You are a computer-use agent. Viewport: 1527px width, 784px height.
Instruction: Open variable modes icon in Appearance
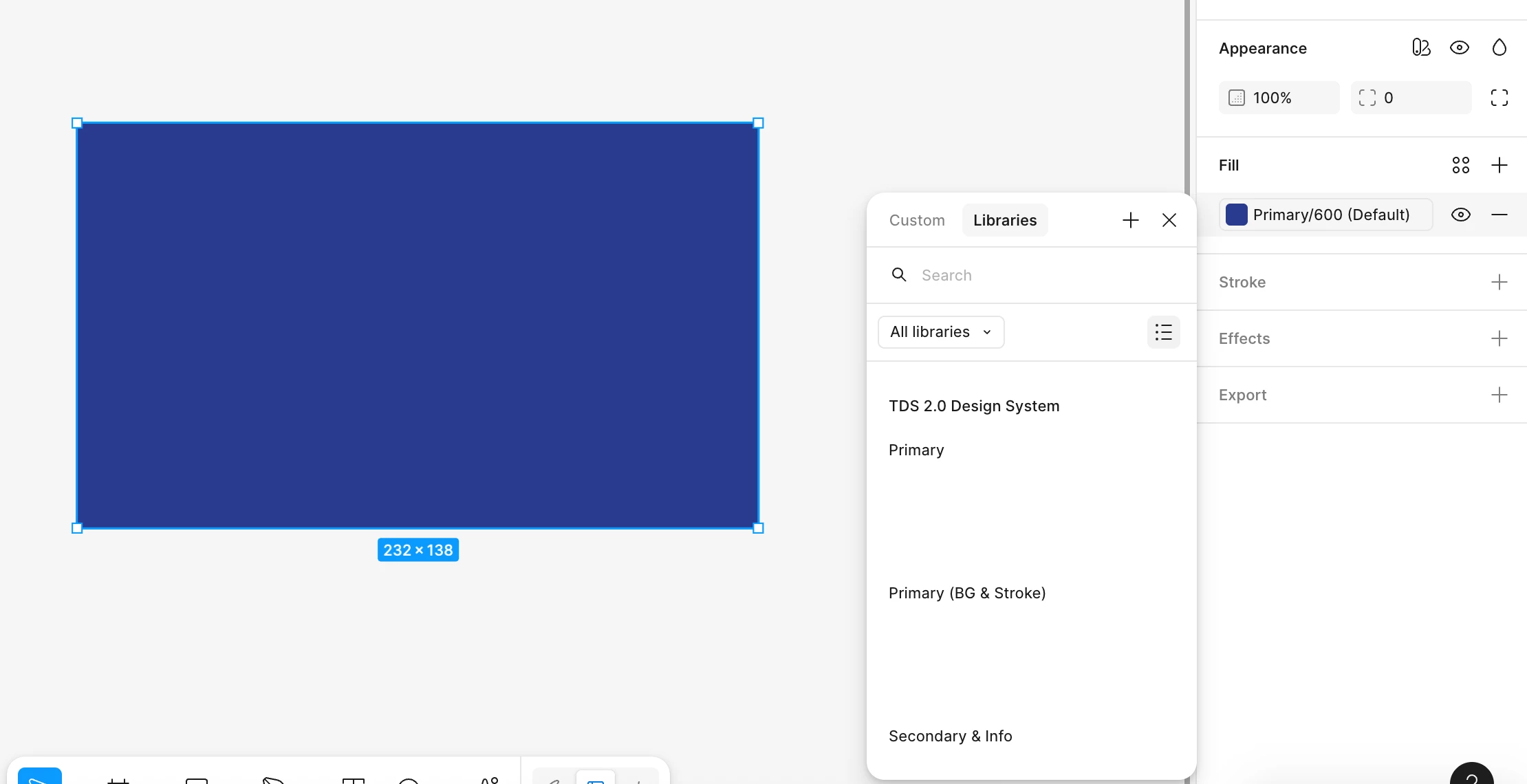point(1421,47)
